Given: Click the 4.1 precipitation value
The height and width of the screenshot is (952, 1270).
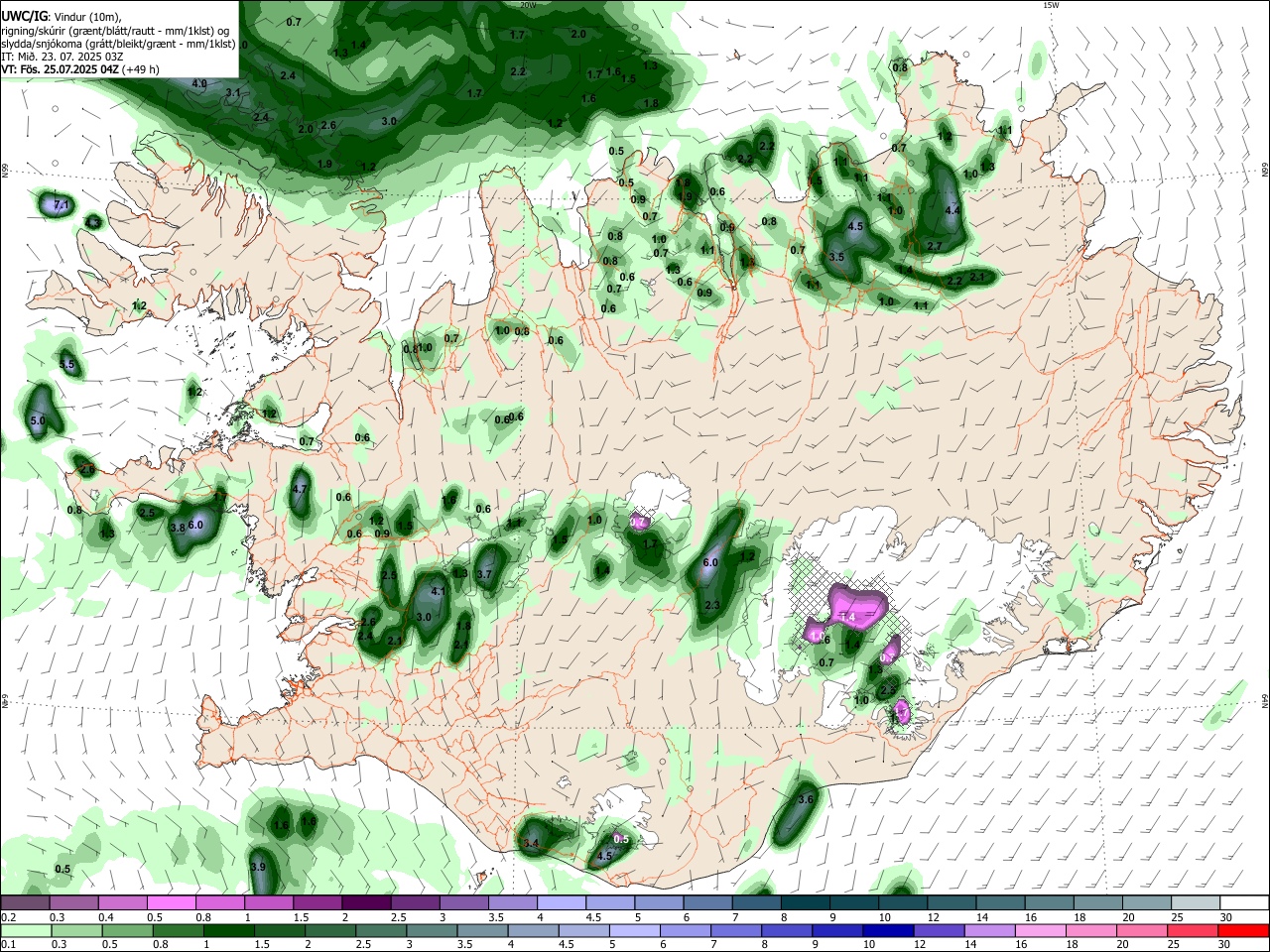Looking at the screenshot, I should point(440,591).
